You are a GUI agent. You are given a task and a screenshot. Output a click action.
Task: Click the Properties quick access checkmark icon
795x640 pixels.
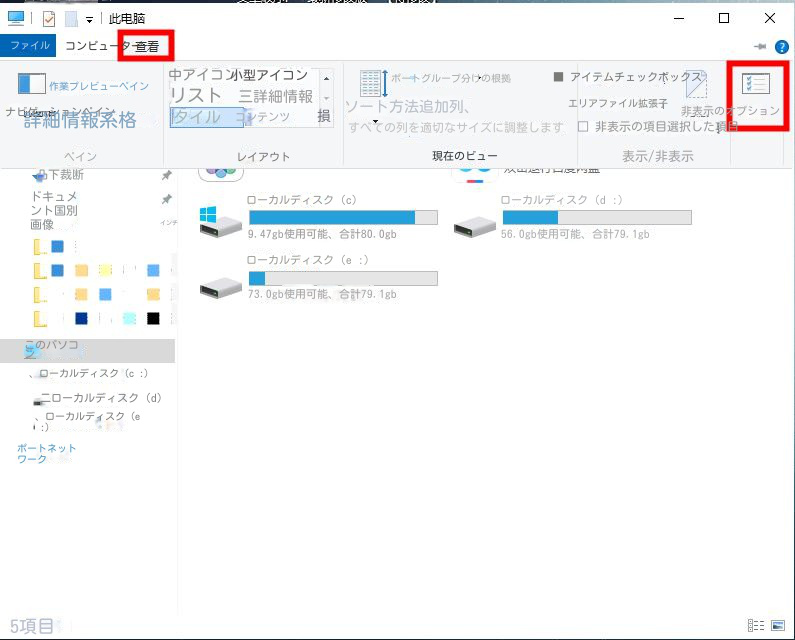(x=49, y=19)
